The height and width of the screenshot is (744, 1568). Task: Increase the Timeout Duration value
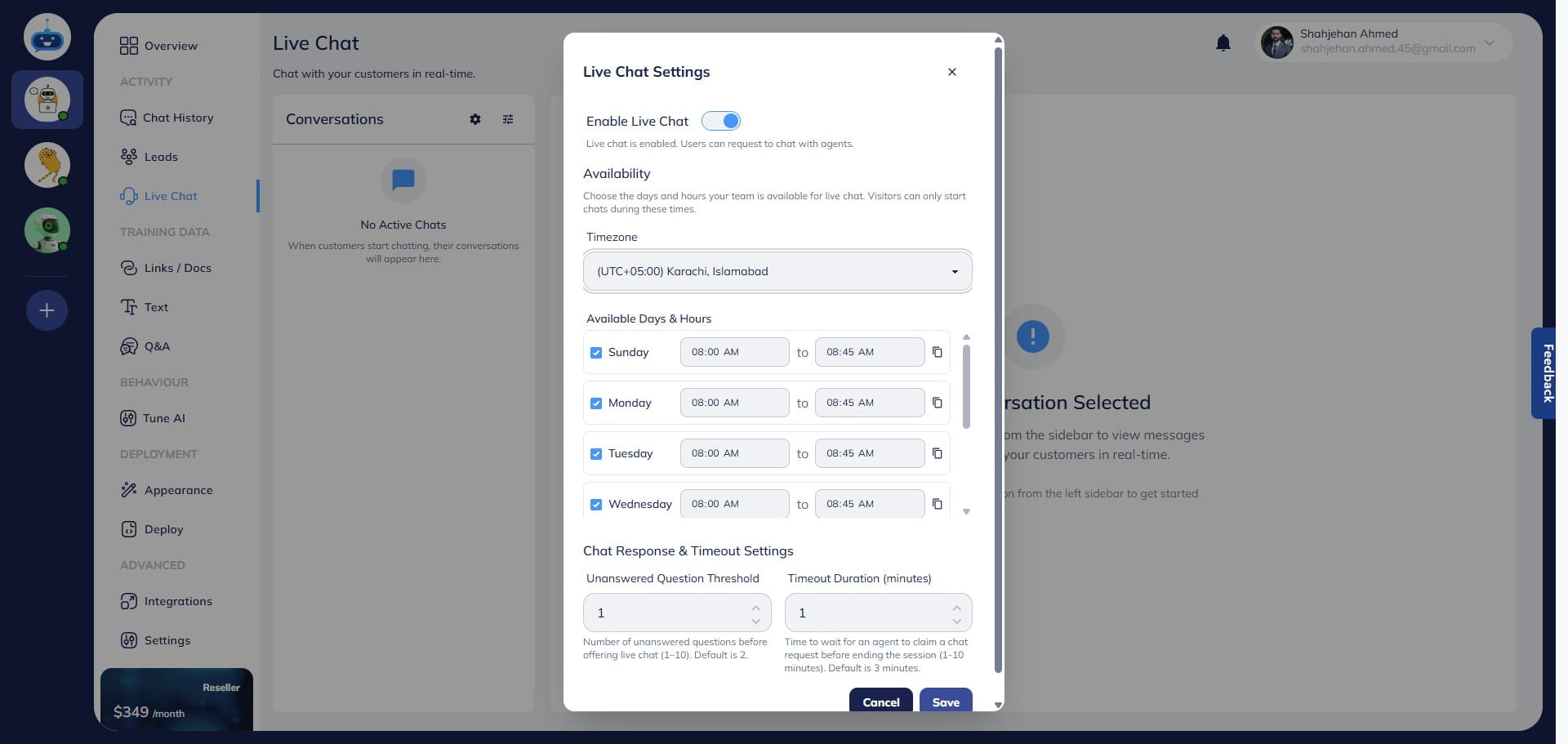[956, 607]
